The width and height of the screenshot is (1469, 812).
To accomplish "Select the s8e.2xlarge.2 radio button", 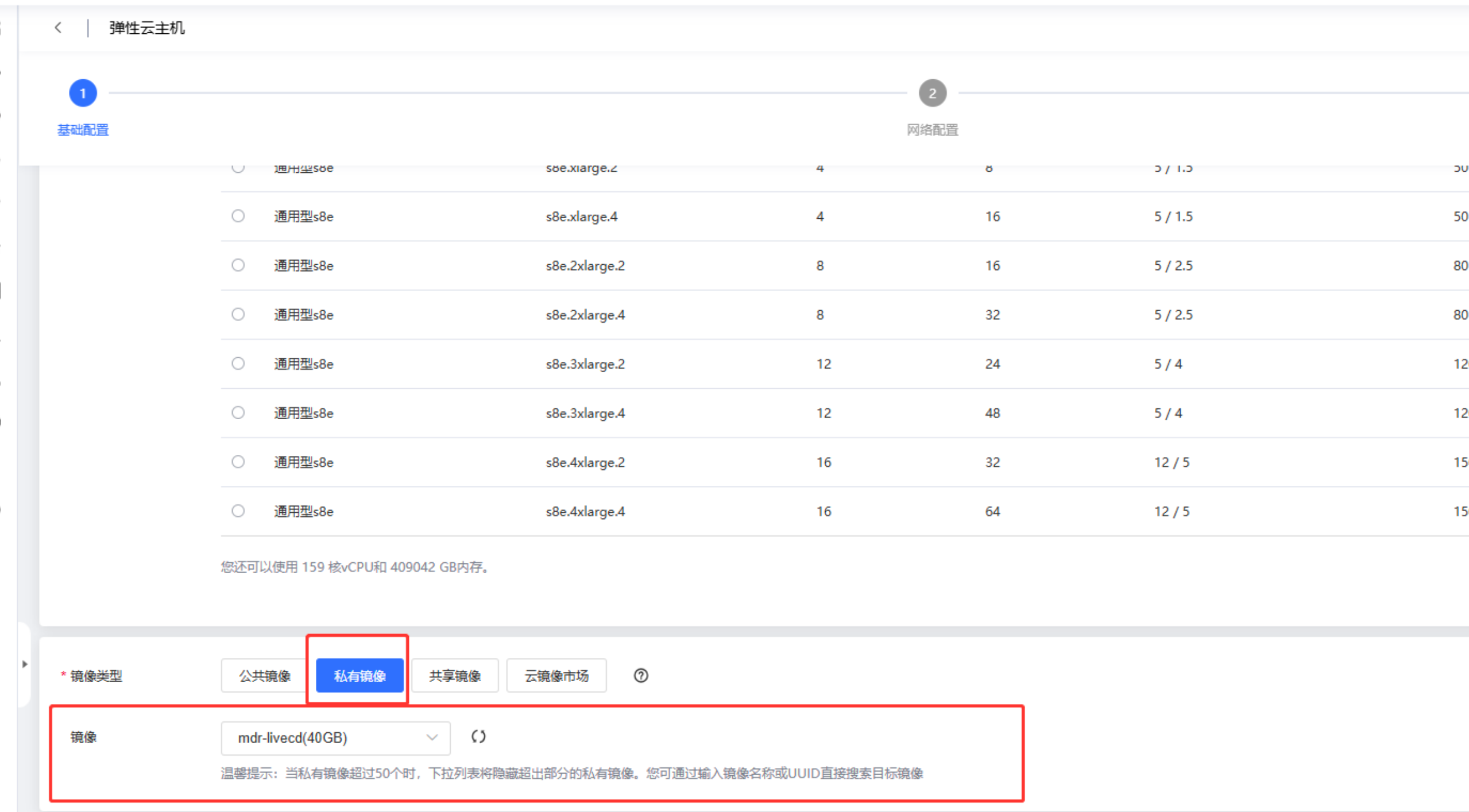I will [238, 265].
